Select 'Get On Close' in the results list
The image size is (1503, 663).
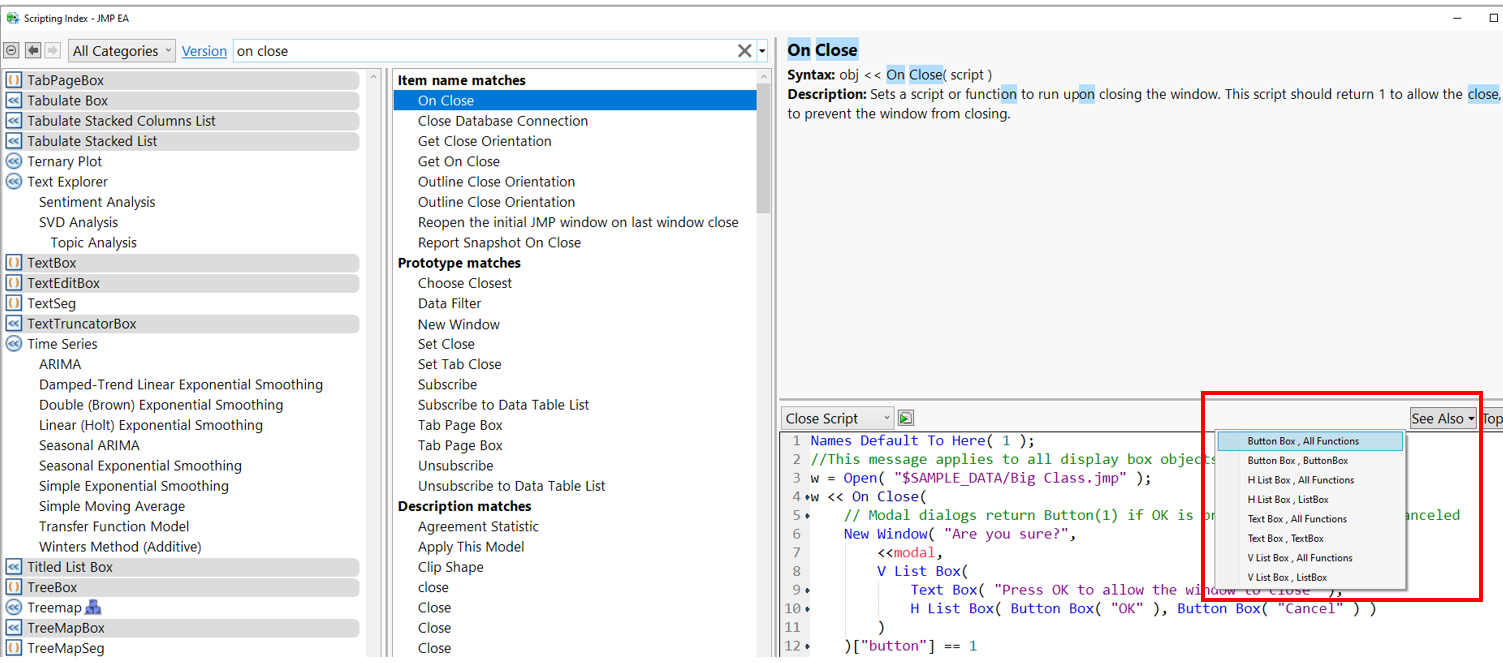[458, 161]
